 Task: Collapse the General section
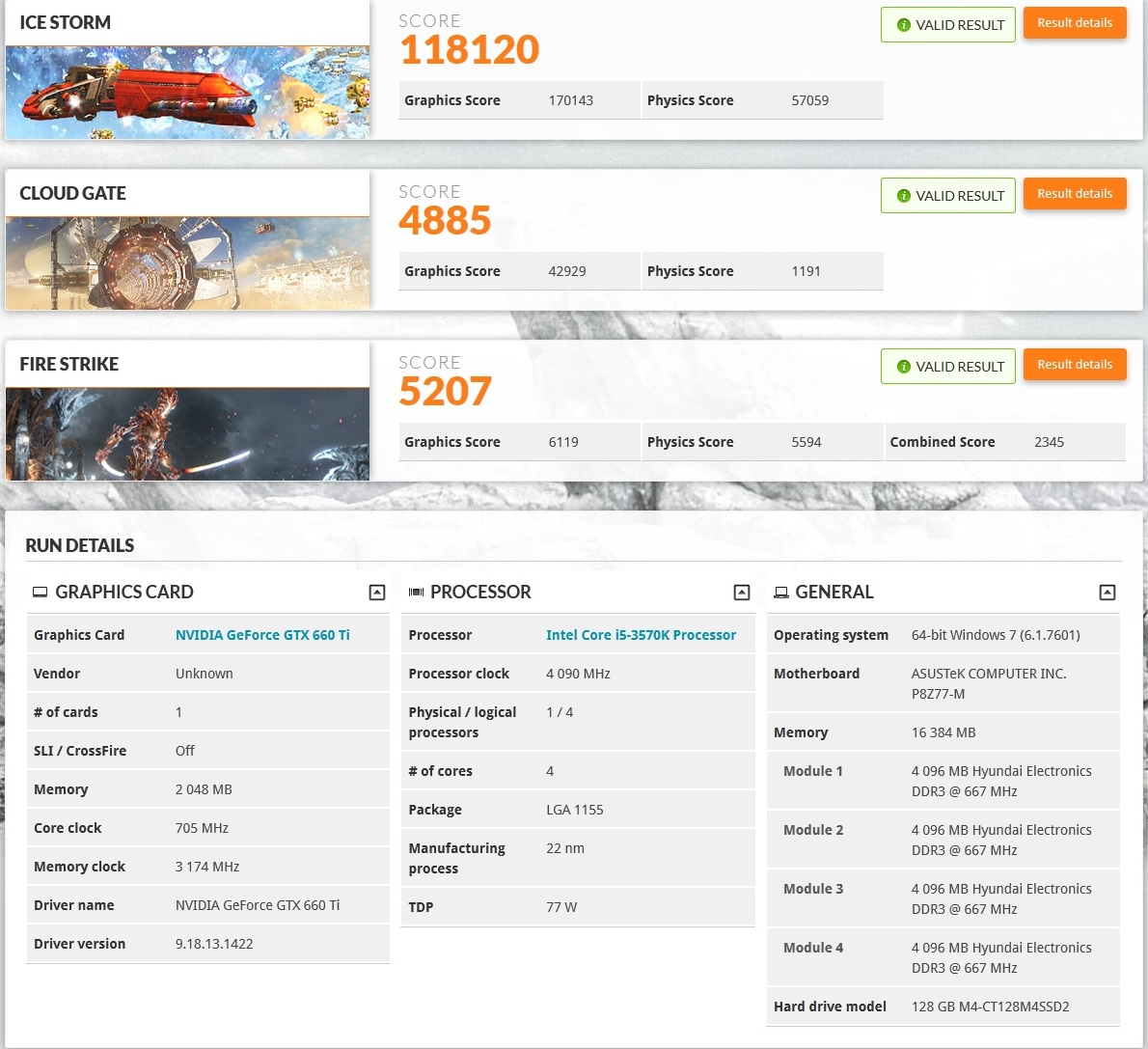(1107, 592)
